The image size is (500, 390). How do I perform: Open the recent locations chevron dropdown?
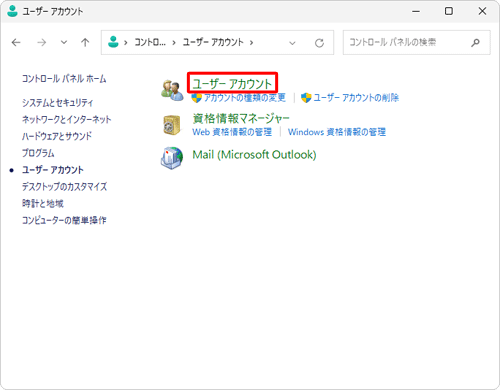point(64,42)
